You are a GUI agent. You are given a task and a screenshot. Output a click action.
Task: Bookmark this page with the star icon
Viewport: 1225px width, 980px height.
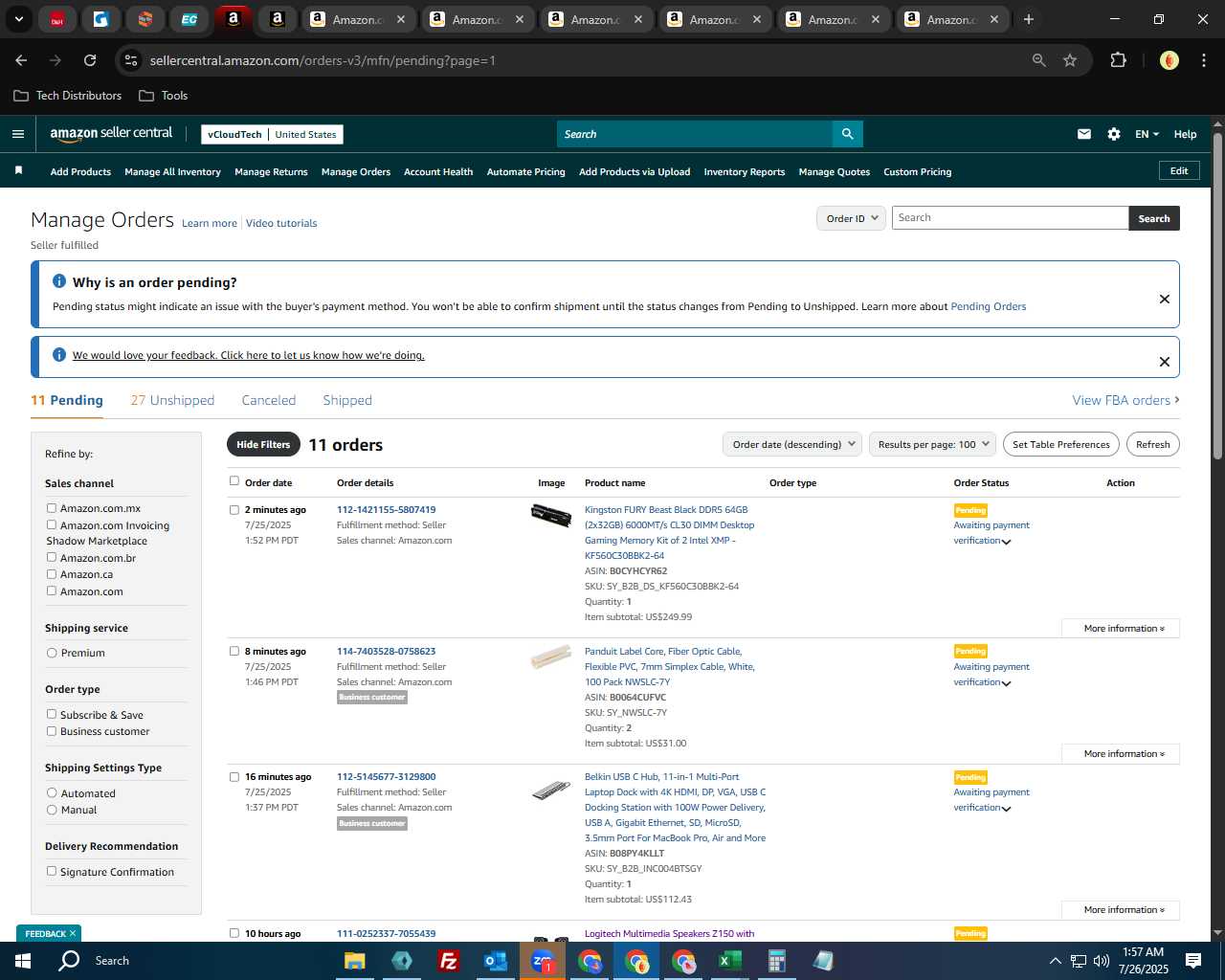[x=1070, y=60]
